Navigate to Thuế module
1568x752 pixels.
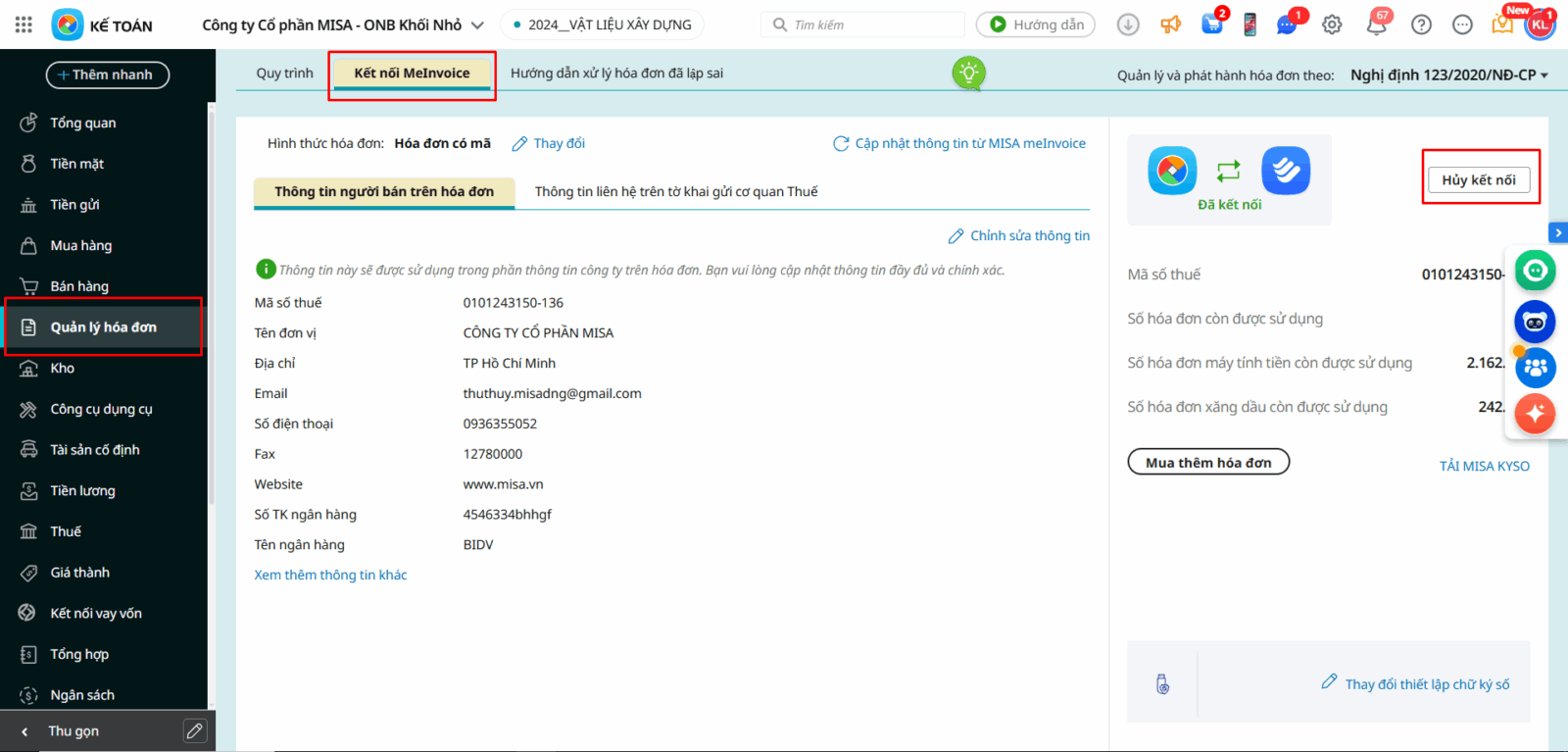click(x=103, y=531)
